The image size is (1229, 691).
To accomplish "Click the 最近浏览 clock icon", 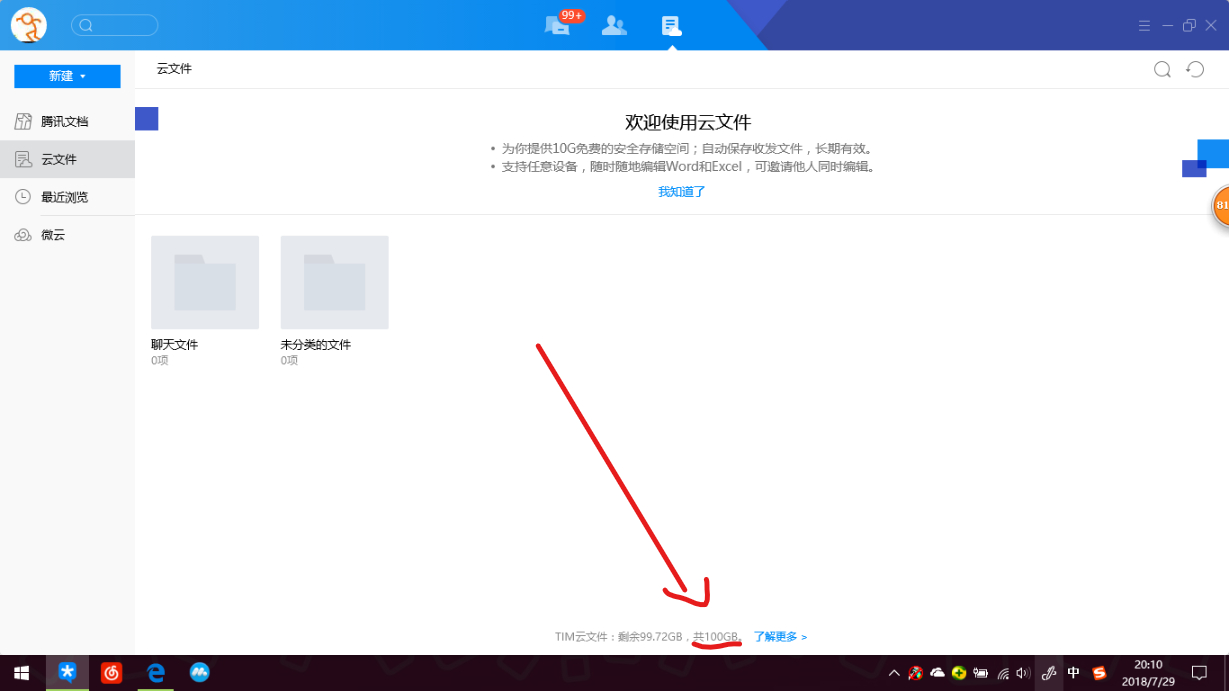I will coord(22,197).
